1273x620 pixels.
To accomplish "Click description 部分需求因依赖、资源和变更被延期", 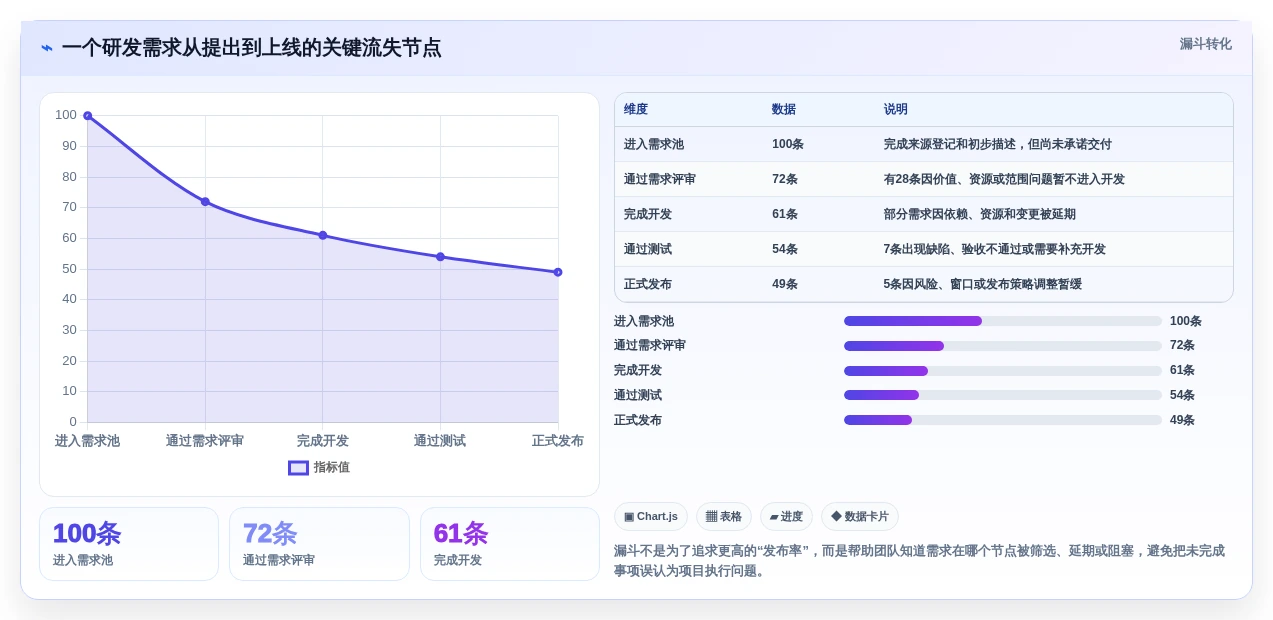I will pyautogui.click(x=980, y=214).
